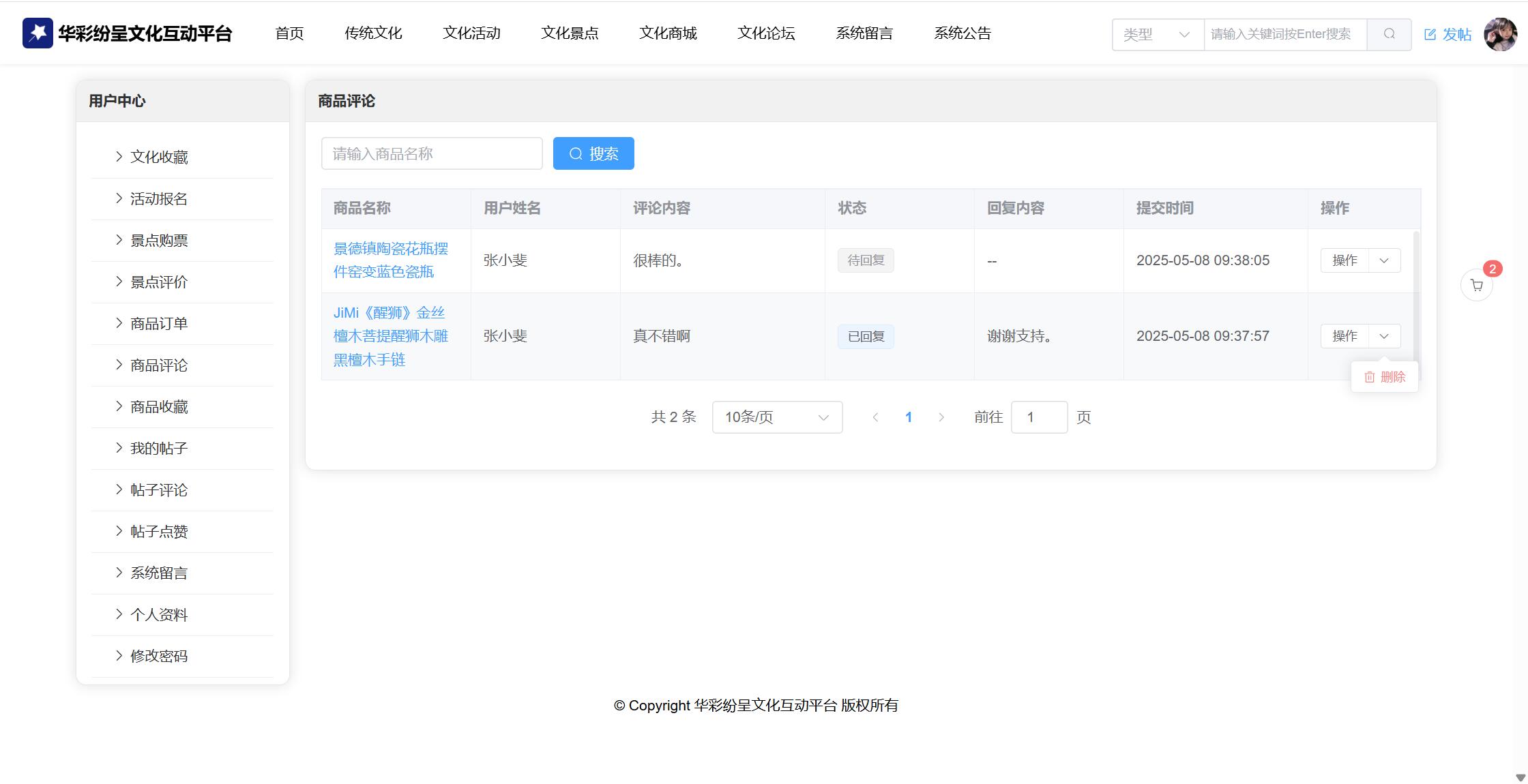Click the platform star logo icon
The height and width of the screenshot is (784, 1528).
[38, 33]
